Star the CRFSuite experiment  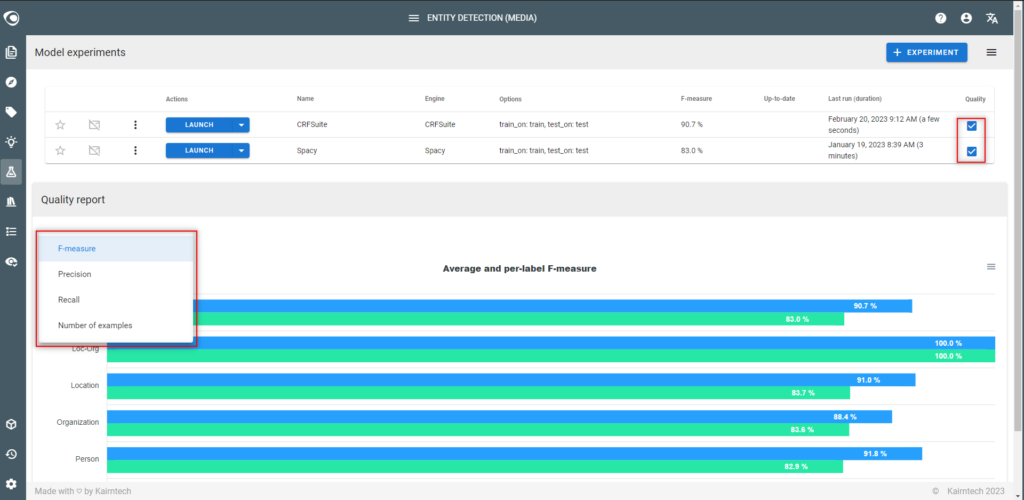(x=60, y=125)
